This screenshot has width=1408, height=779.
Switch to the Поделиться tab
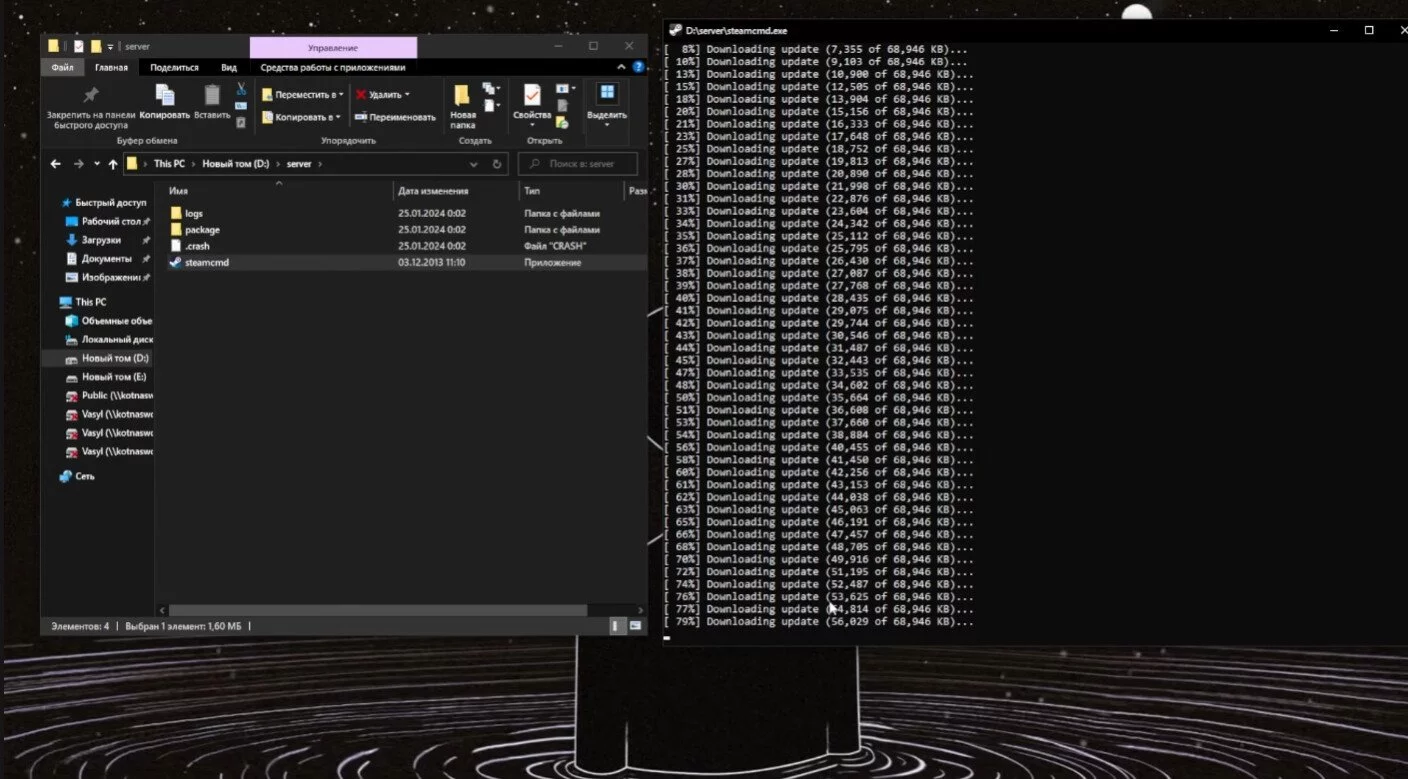pyautogui.click(x=174, y=68)
